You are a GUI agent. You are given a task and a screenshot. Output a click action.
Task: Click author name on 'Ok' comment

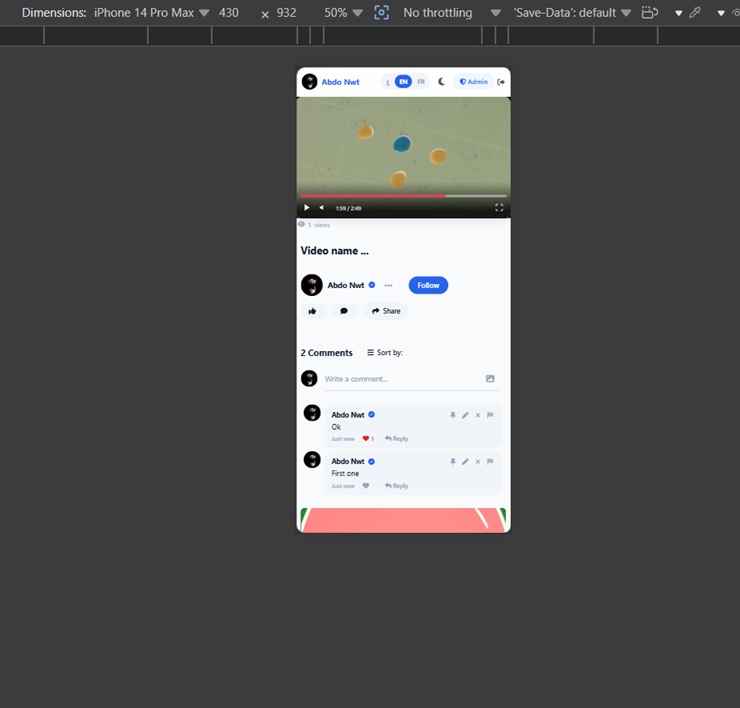coord(348,415)
